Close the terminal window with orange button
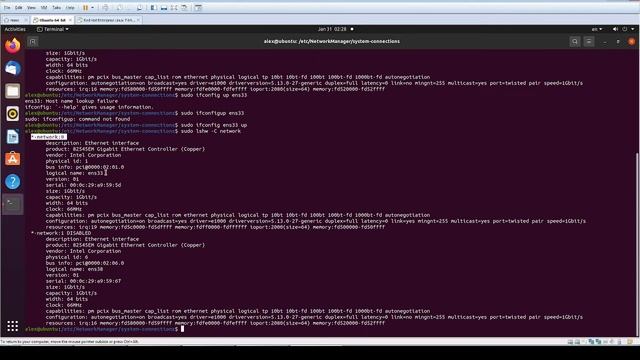Viewport: 640px width, 360px height. (631, 41)
